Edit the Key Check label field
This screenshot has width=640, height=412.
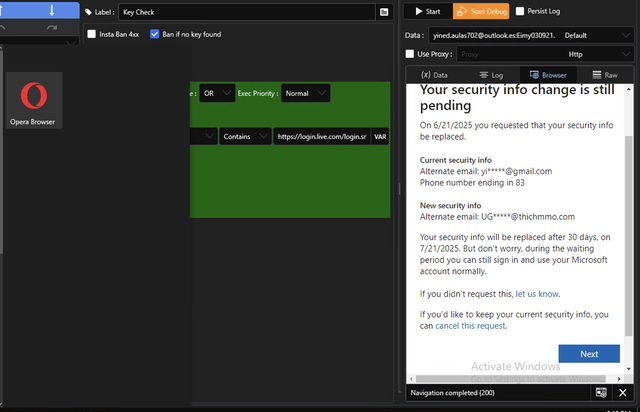pyautogui.click(x=247, y=12)
